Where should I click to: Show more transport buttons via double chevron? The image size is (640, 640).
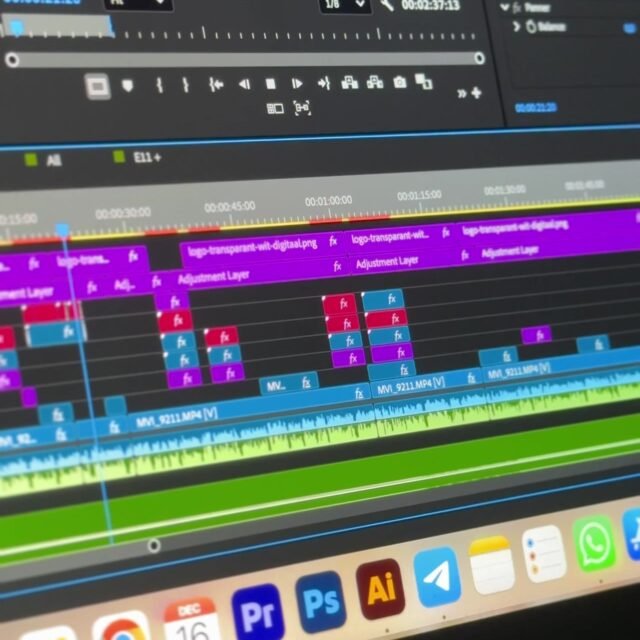coord(462,93)
